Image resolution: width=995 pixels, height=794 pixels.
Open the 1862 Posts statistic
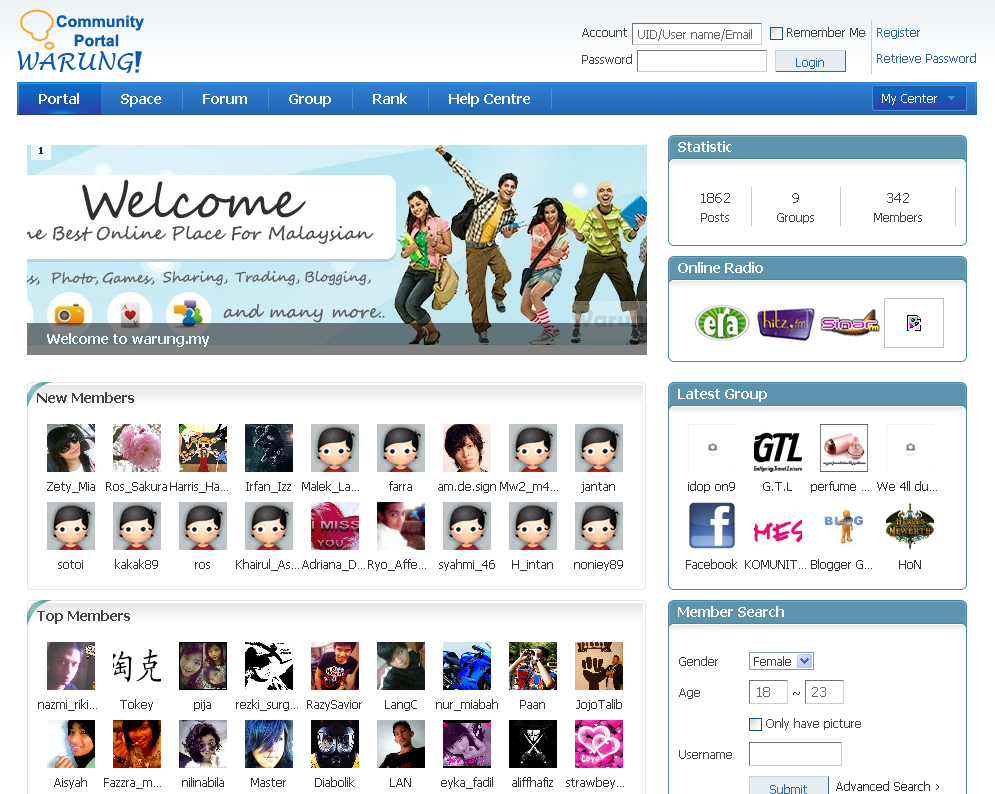[x=715, y=207]
